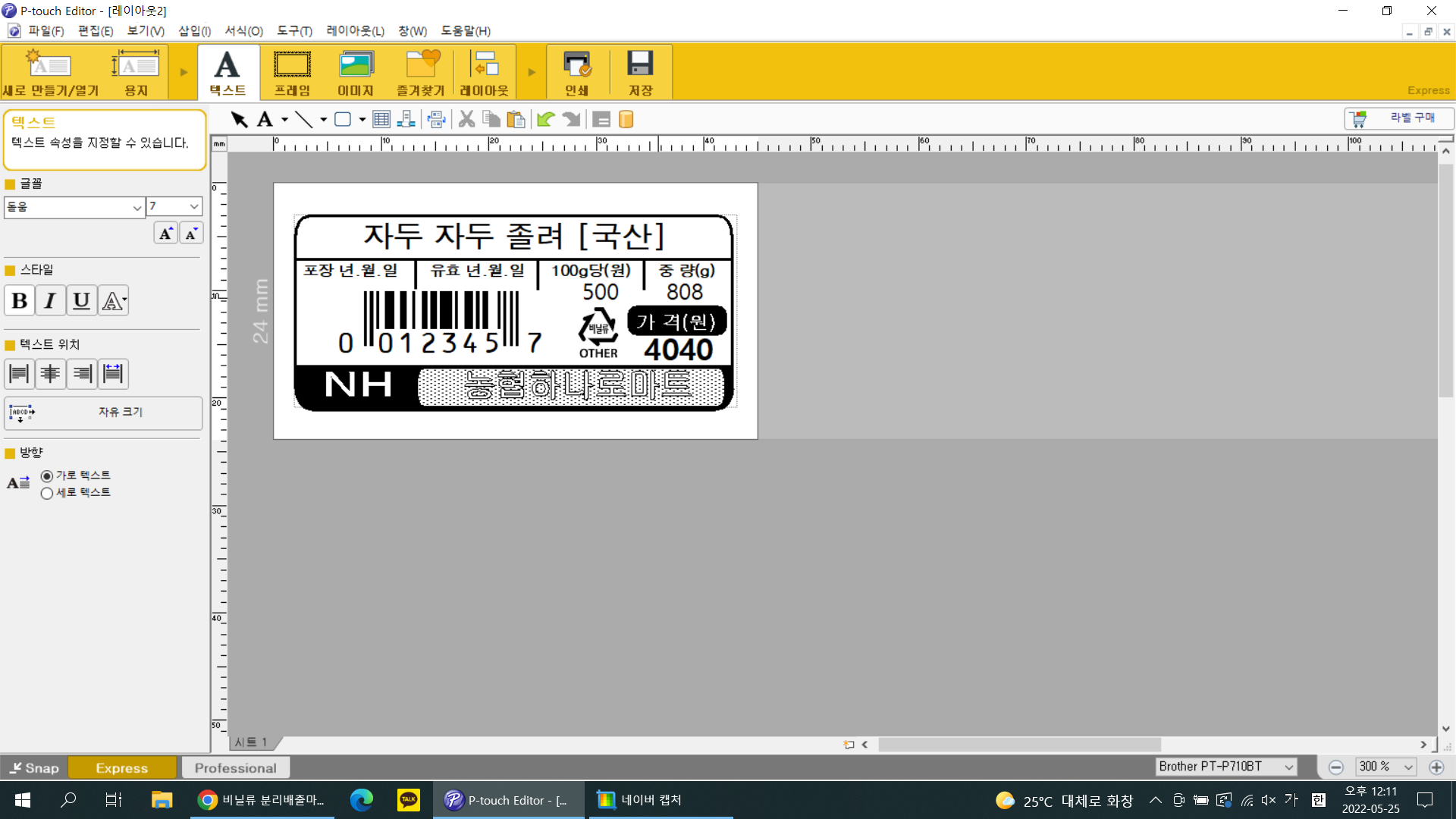The image size is (1456, 819).
Task: Click the 라벨 구매 button
Action: click(1399, 118)
